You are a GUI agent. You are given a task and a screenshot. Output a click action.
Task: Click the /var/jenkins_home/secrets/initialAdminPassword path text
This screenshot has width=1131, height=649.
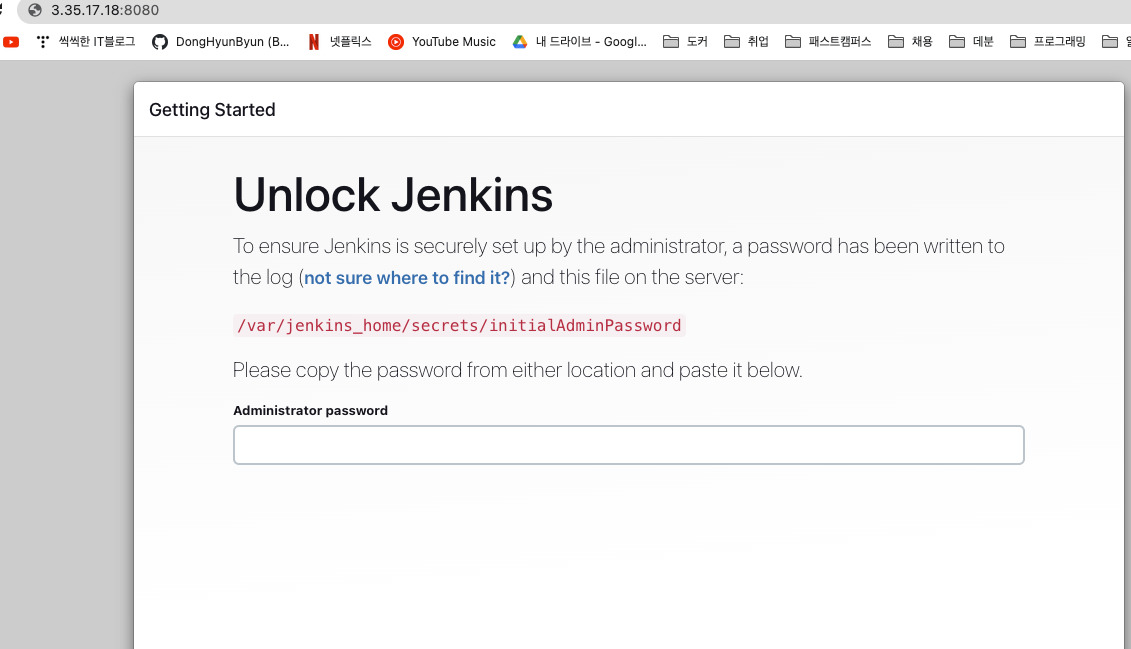pos(459,325)
